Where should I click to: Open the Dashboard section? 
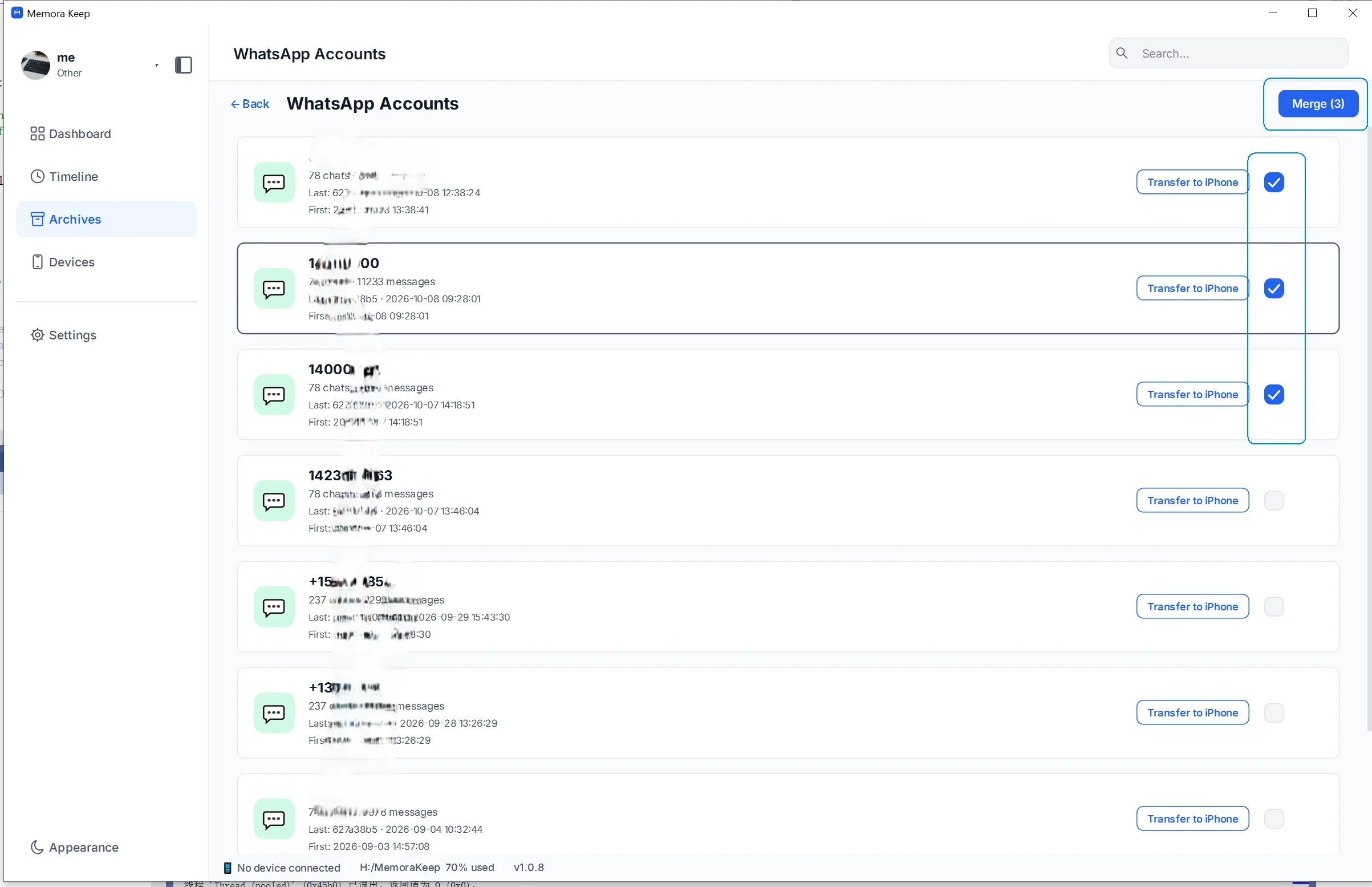click(107, 133)
